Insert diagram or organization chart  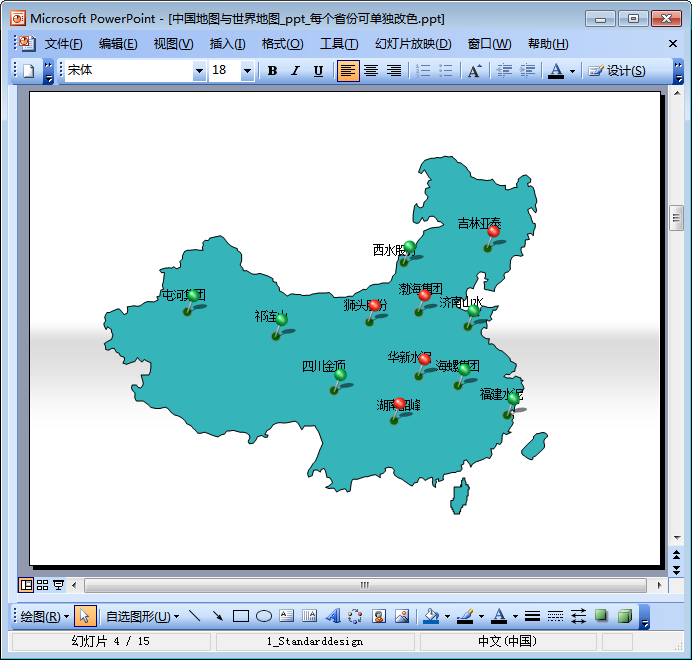pyautogui.click(x=355, y=616)
